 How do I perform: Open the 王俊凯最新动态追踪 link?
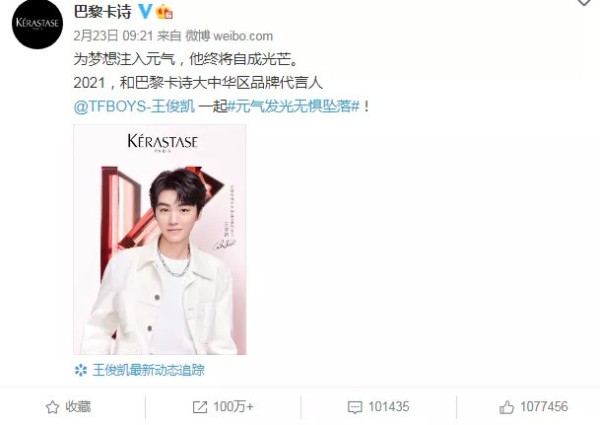pos(148,370)
